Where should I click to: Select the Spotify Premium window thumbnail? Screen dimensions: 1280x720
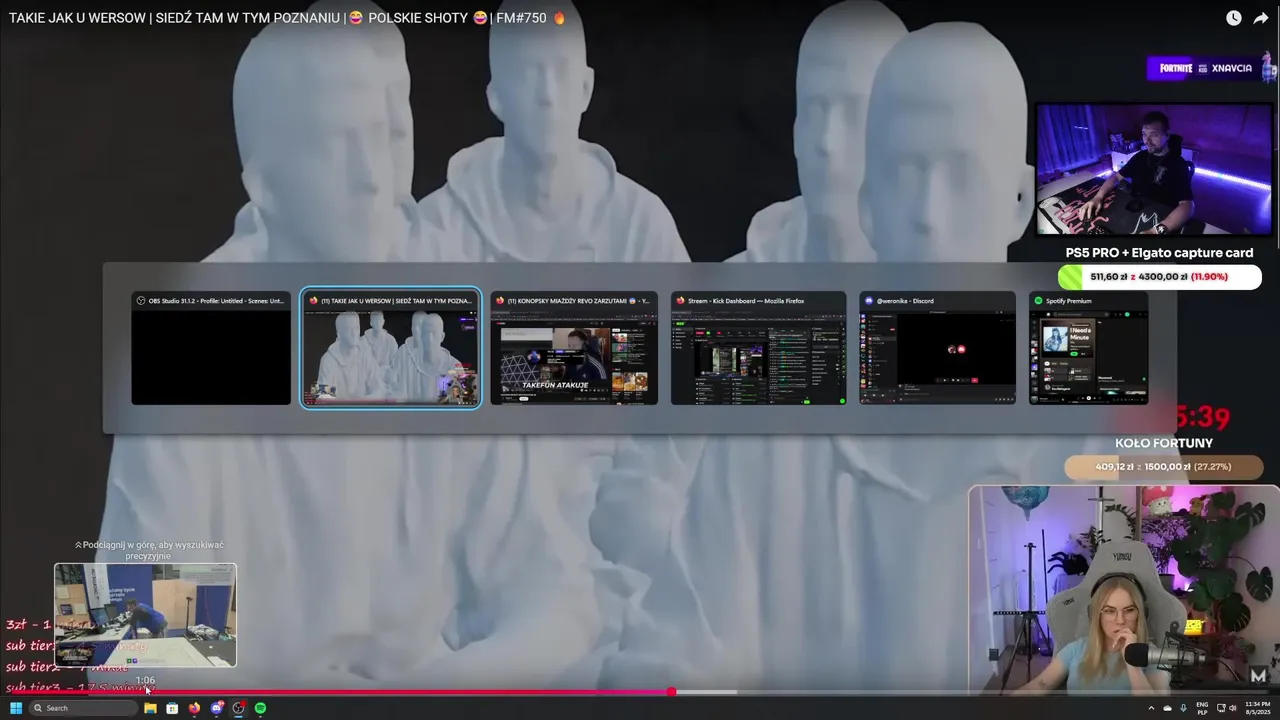click(x=1089, y=348)
